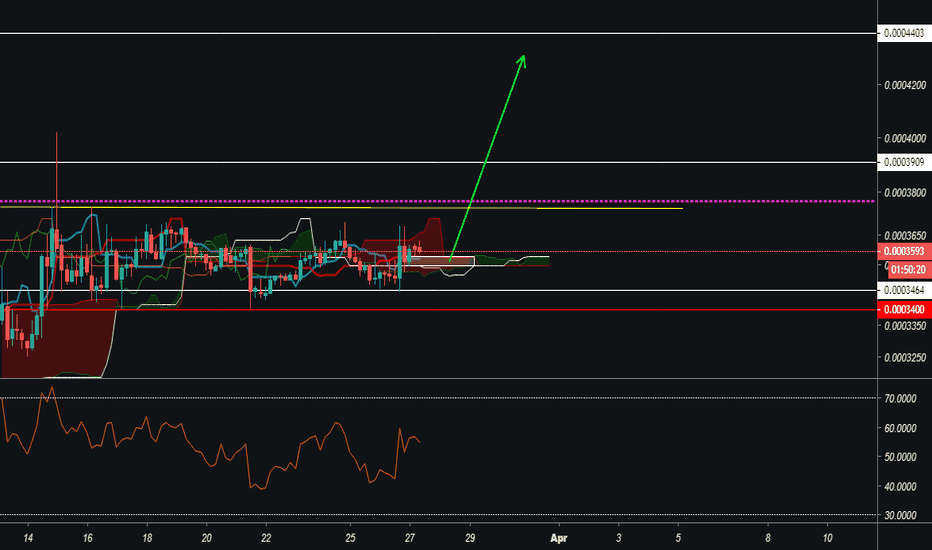Click the Apr date label on time axis
The height and width of the screenshot is (550, 932).
click(559, 538)
